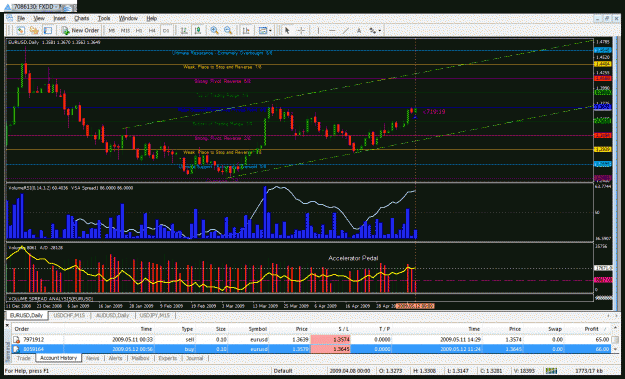Switch chart to H1 timeframe
This screenshot has height=379, width=625.
(139, 30)
